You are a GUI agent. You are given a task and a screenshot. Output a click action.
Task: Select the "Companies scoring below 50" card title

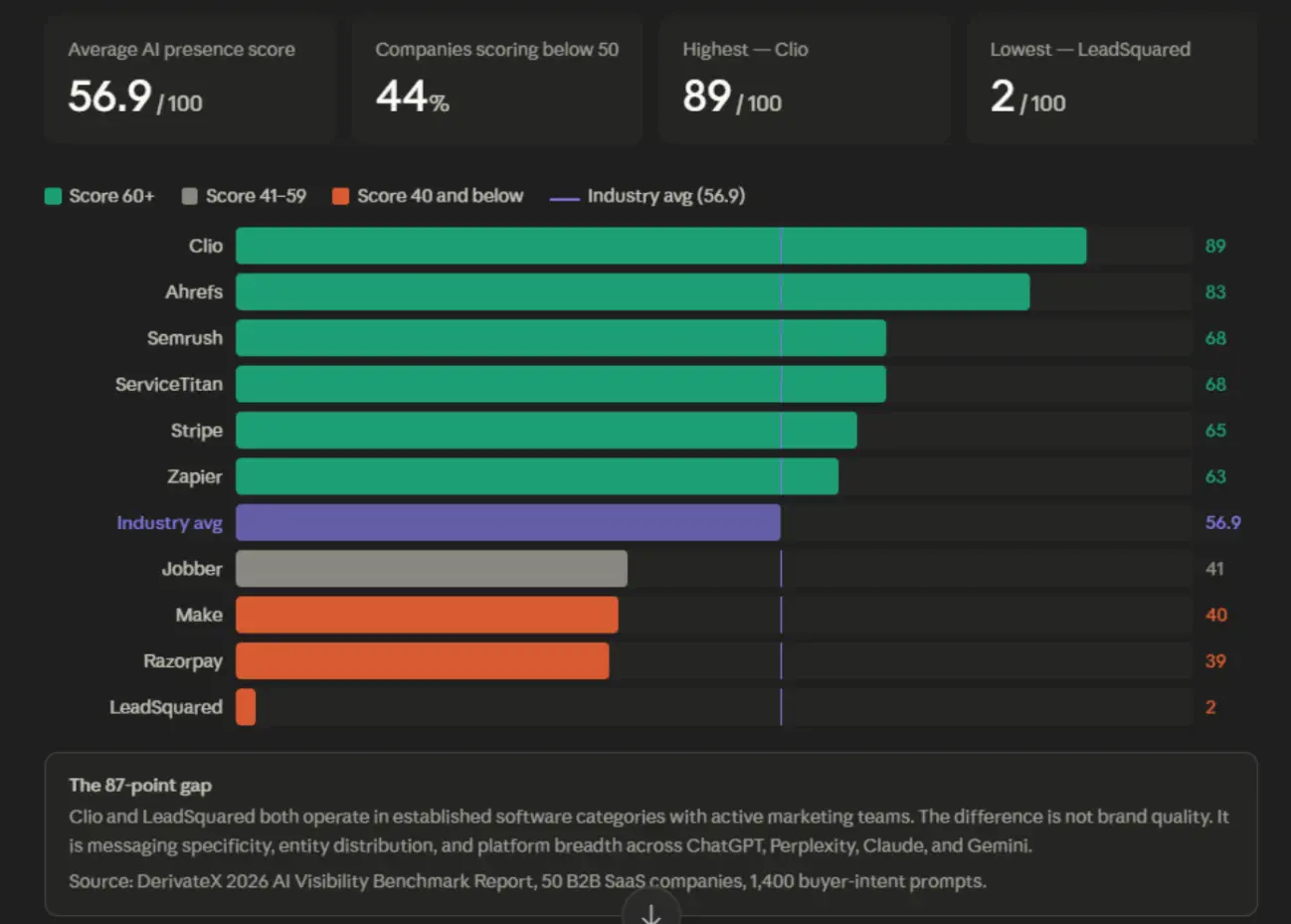coord(496,50)
